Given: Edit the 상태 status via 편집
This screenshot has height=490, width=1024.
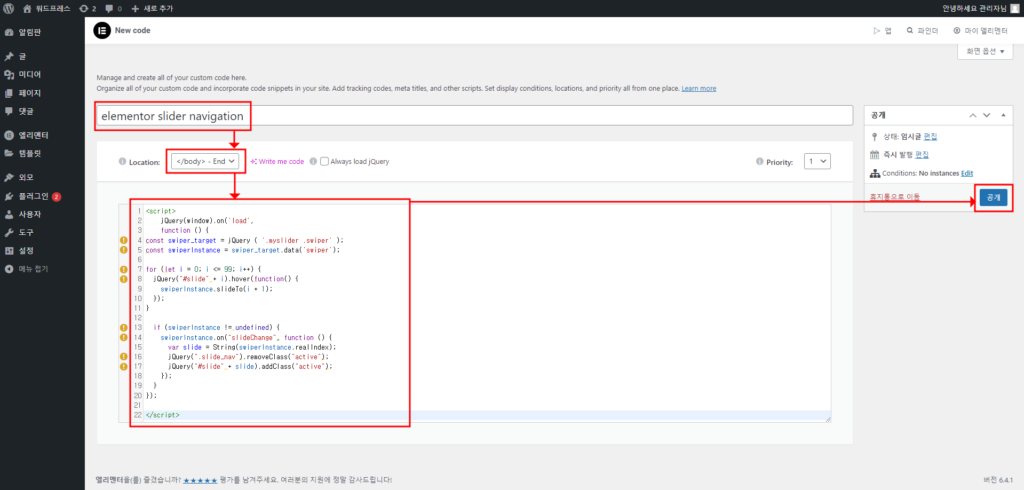Looking at the screenshot, I should tap(931, 137).
